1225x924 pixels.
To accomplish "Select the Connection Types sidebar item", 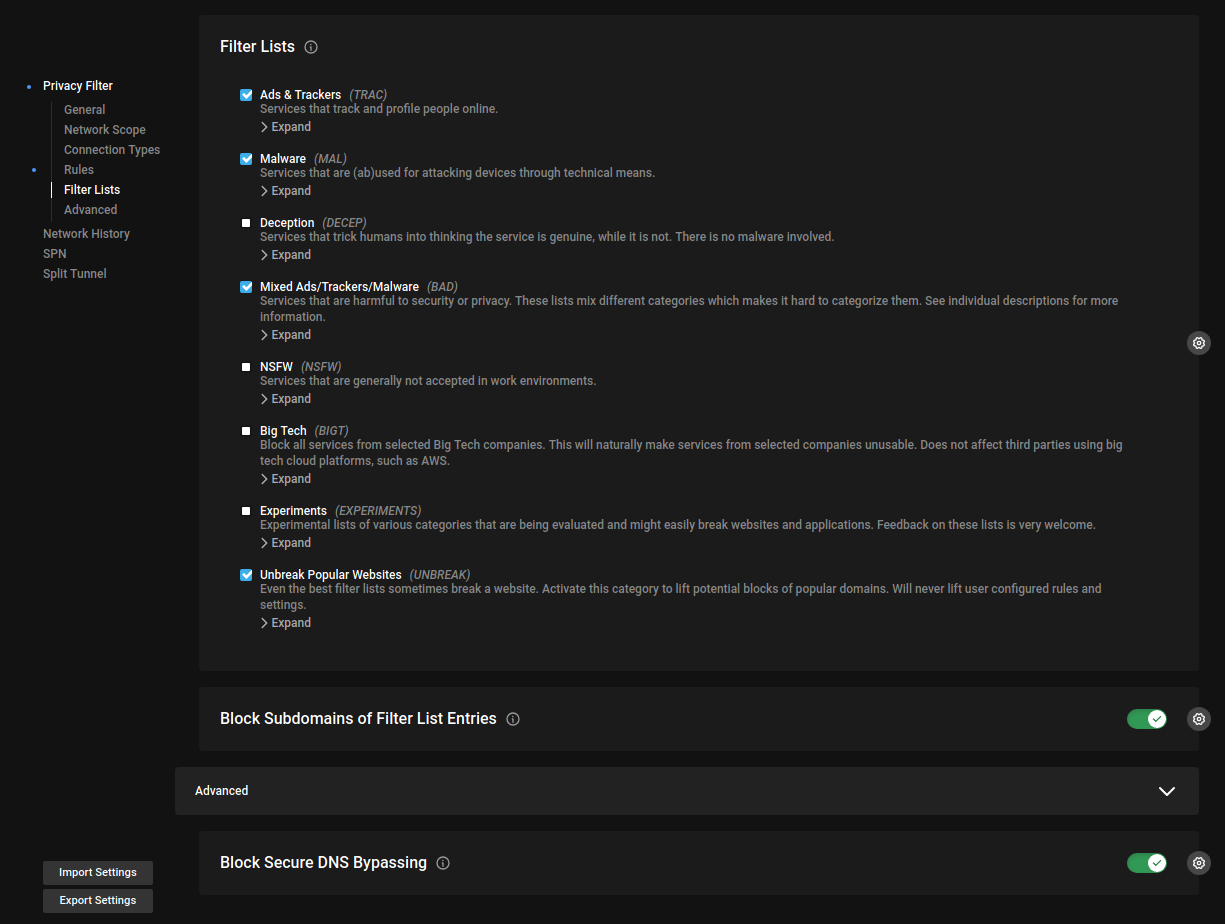I will (x=112, y=150).
